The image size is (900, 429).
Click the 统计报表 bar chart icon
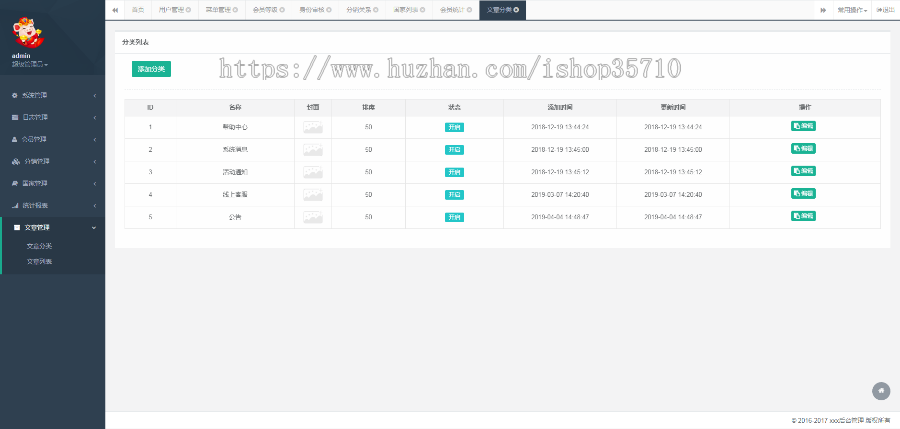15,206
